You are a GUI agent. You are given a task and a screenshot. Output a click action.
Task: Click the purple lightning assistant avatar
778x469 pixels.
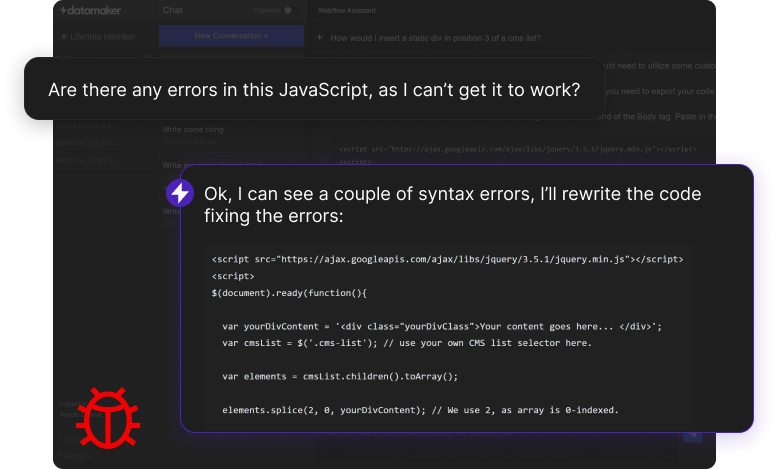(180, 194)
